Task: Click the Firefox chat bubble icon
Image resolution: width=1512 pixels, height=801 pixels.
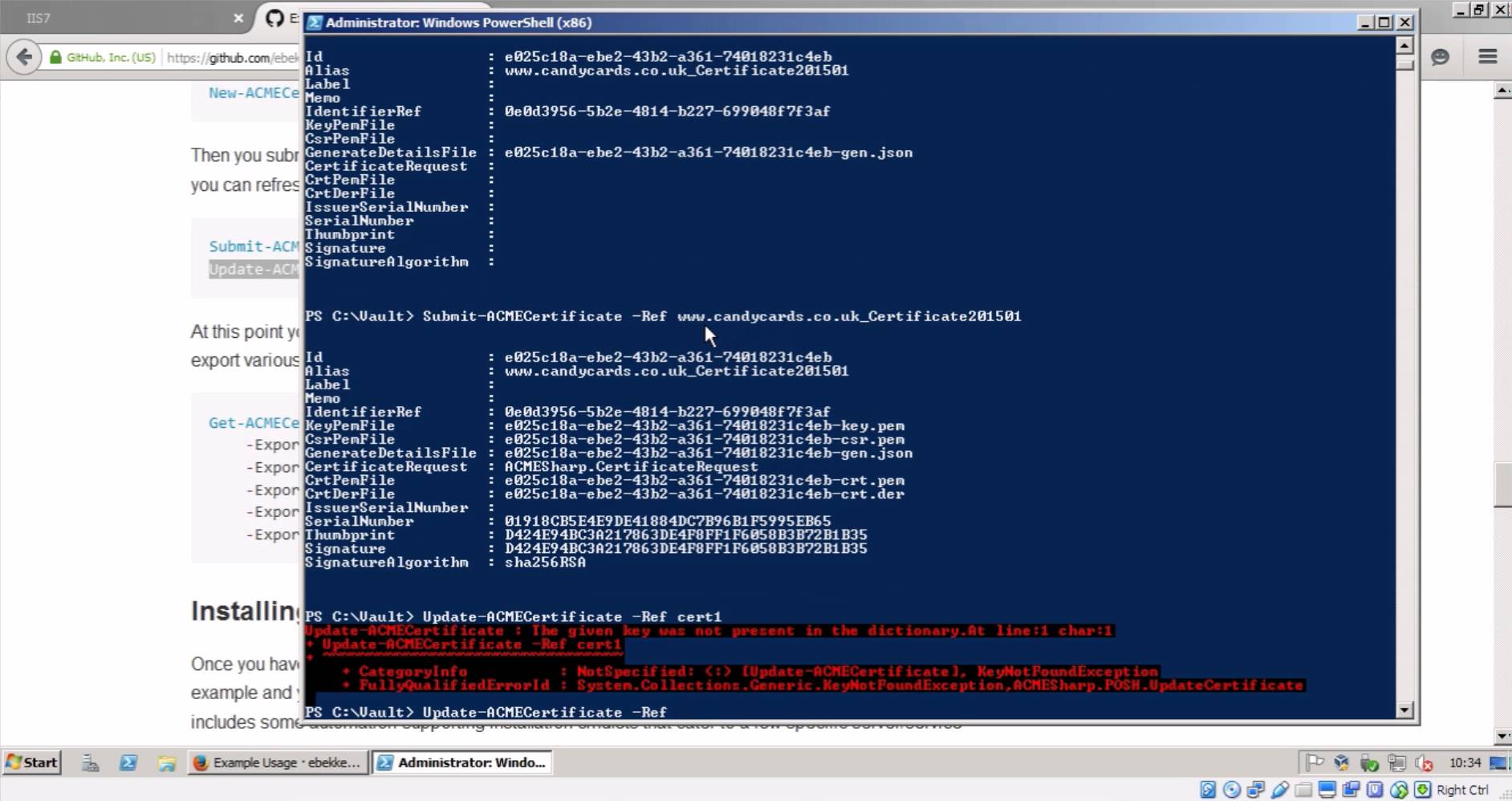Action: 1441,57
